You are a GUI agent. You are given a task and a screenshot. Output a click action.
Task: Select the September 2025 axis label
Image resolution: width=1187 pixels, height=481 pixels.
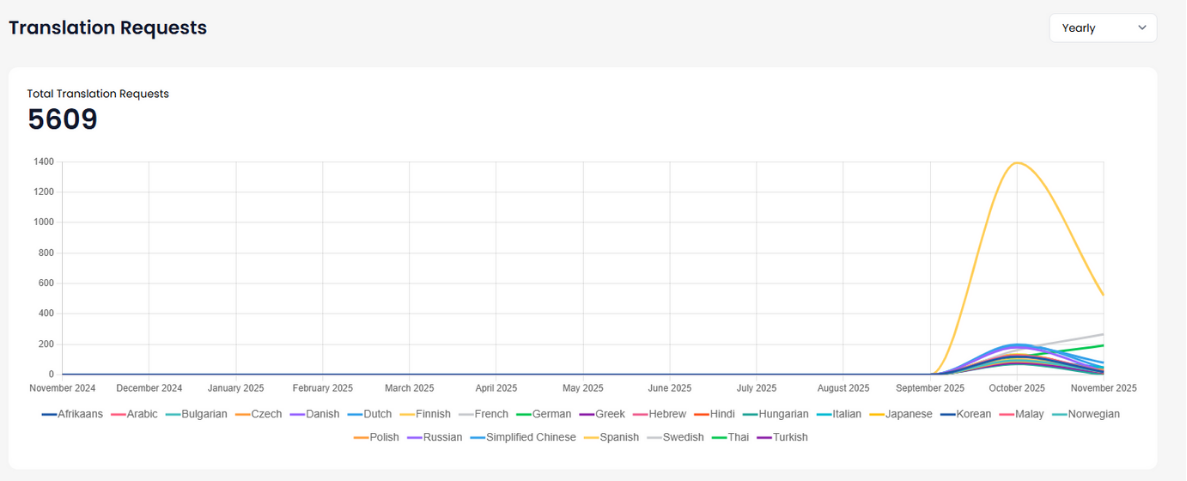[930, 388]
